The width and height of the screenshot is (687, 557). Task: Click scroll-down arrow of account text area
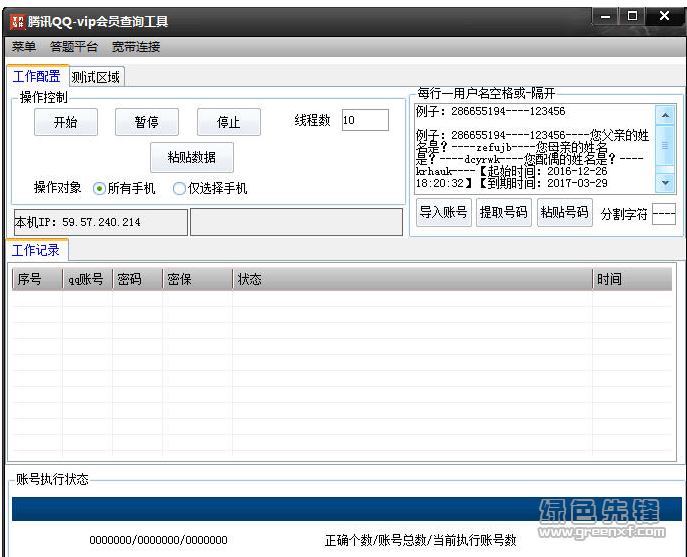(665, 183)
